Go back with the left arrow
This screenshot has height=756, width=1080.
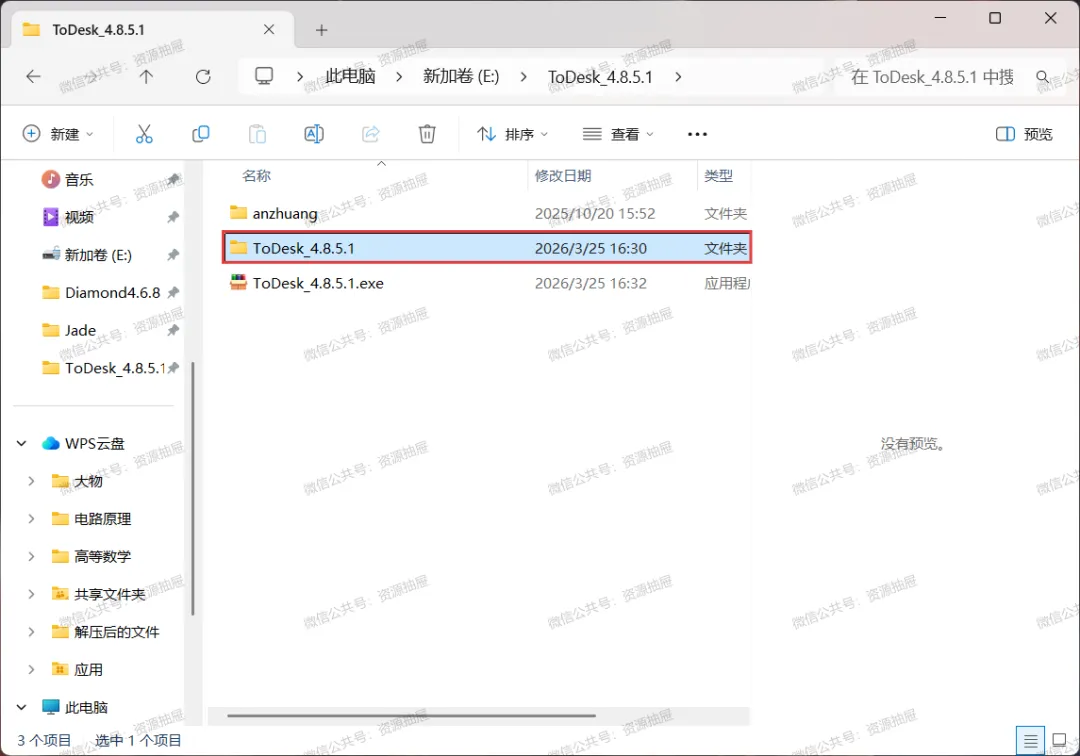tap(33, 76)
